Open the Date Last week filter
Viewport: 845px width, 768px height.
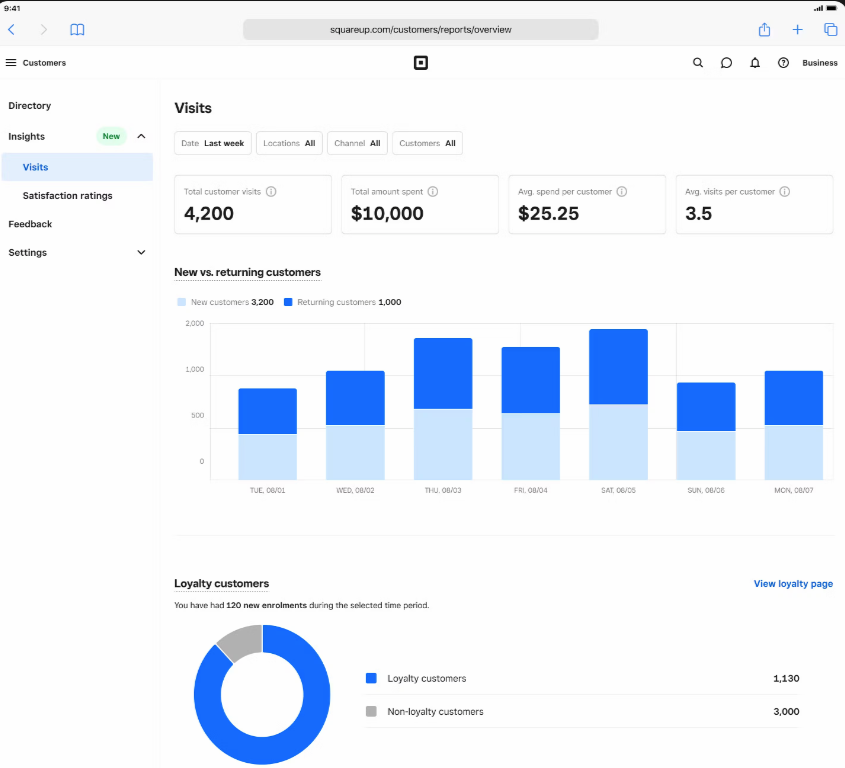213,144
